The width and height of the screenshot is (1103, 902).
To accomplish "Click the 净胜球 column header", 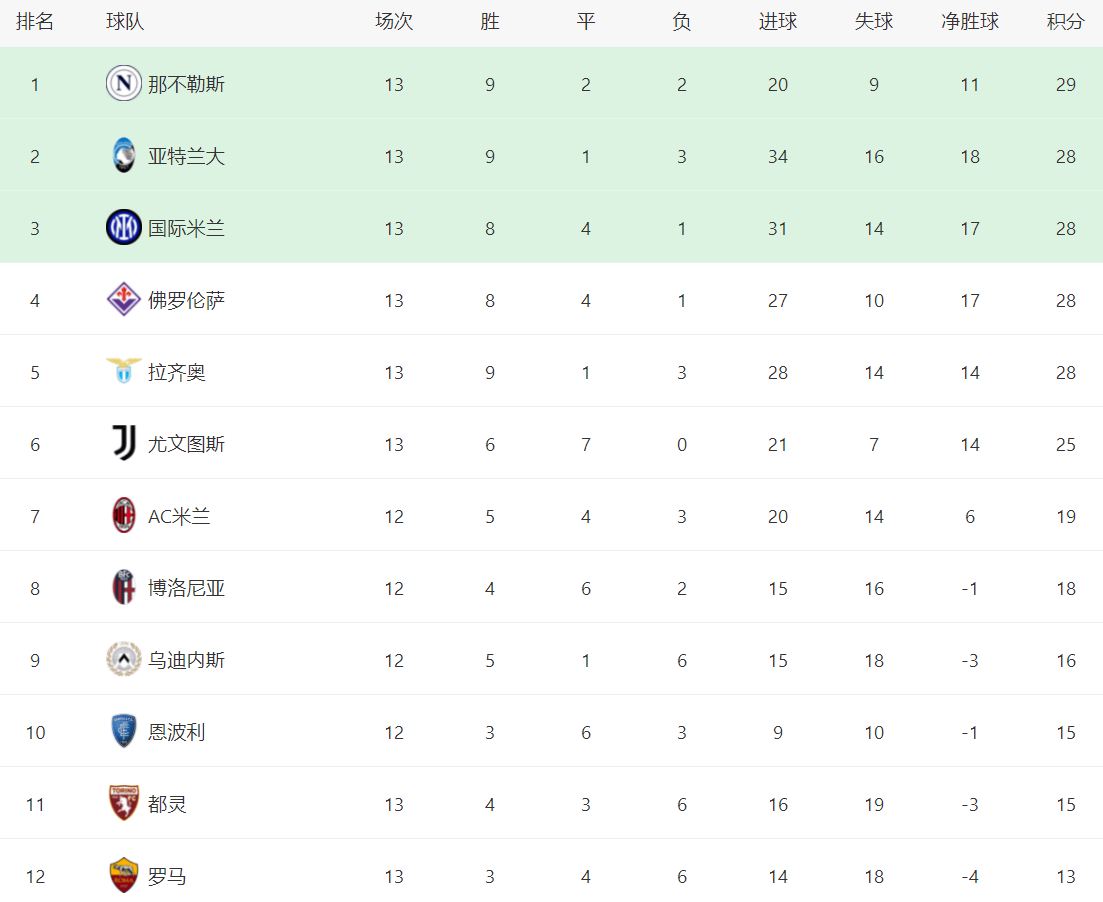I will tap(969, 22).
